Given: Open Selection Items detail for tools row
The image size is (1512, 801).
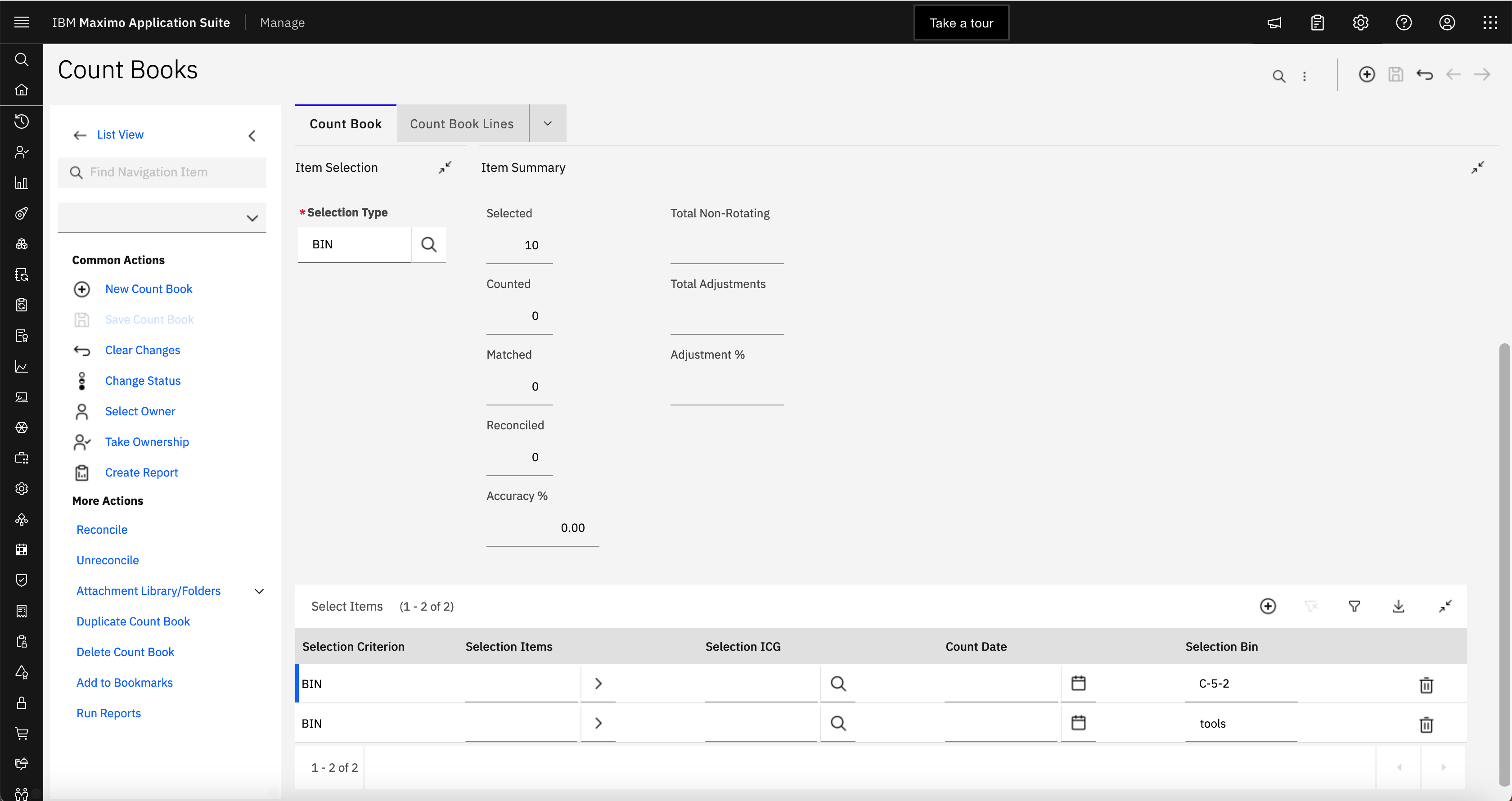Looking at the screenshot, I should tap(598, 723).
